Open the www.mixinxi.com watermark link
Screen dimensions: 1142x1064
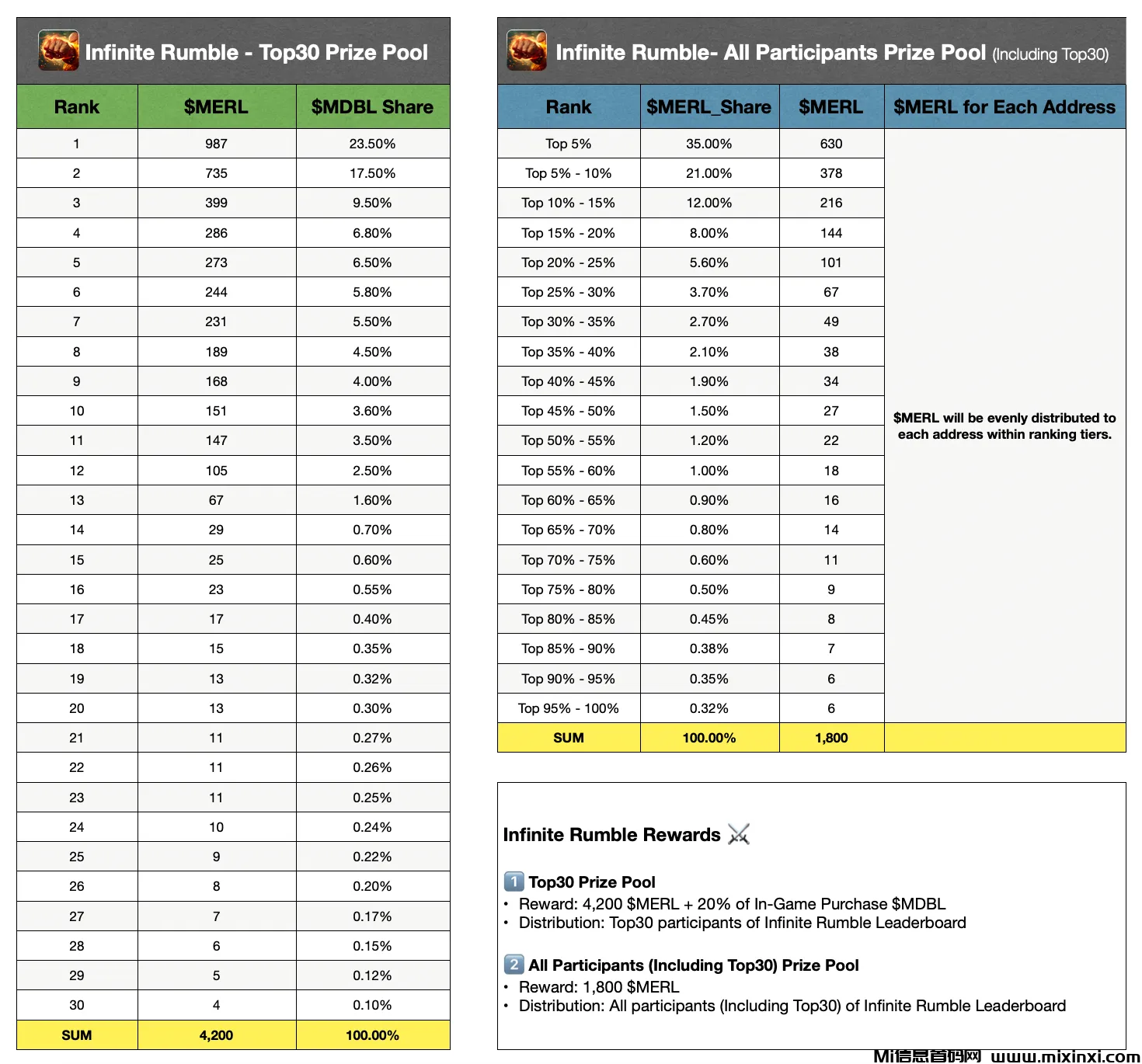point(1064,1055)
